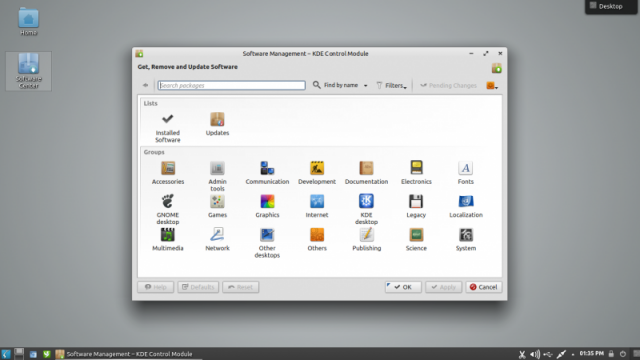
Task: Click the OK button
Action: point(403,287)
